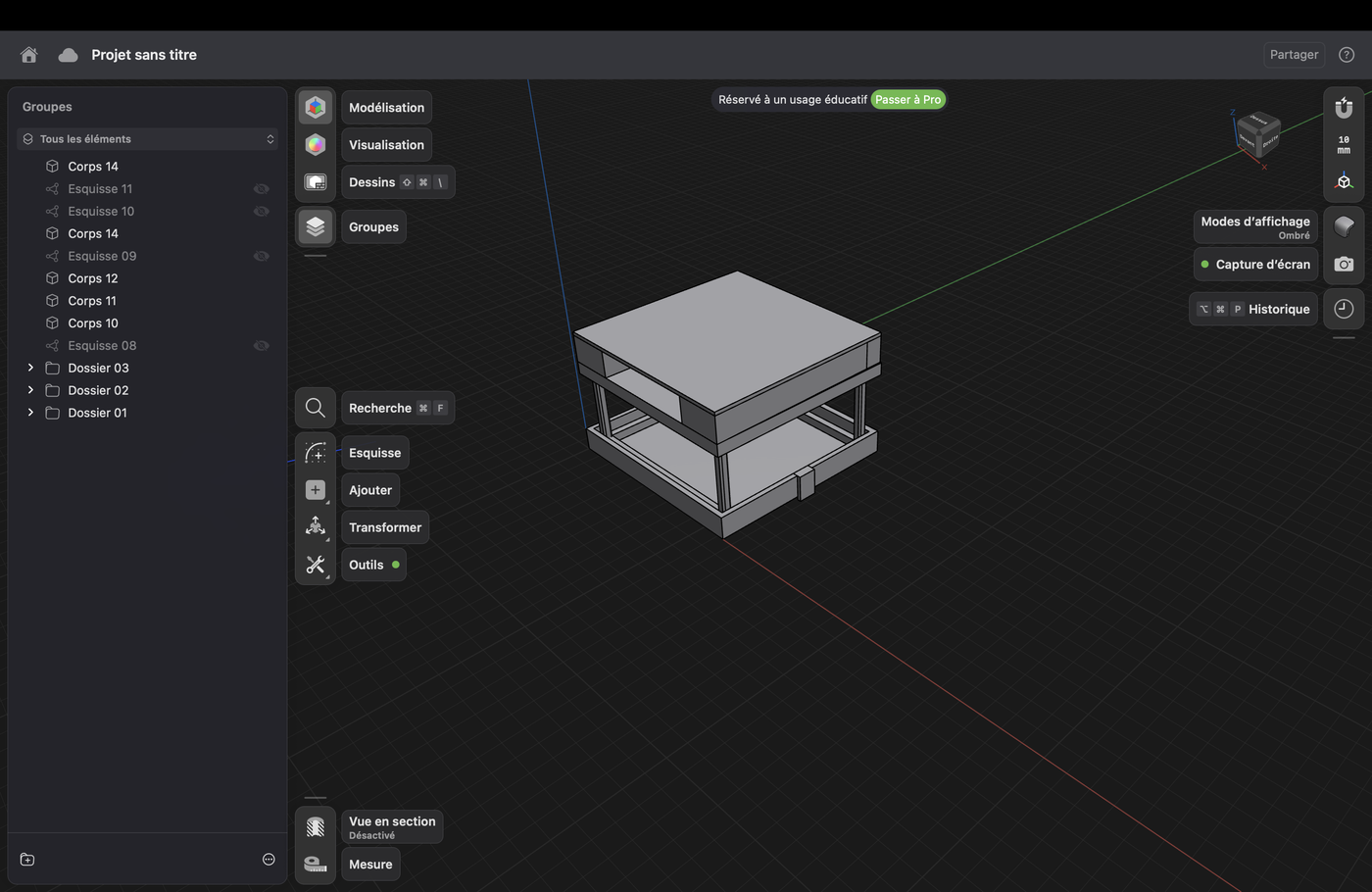The width and height of the screenshot is (1372, 892).
Task: Select the Corps 11 row
Action: (148, 301)
